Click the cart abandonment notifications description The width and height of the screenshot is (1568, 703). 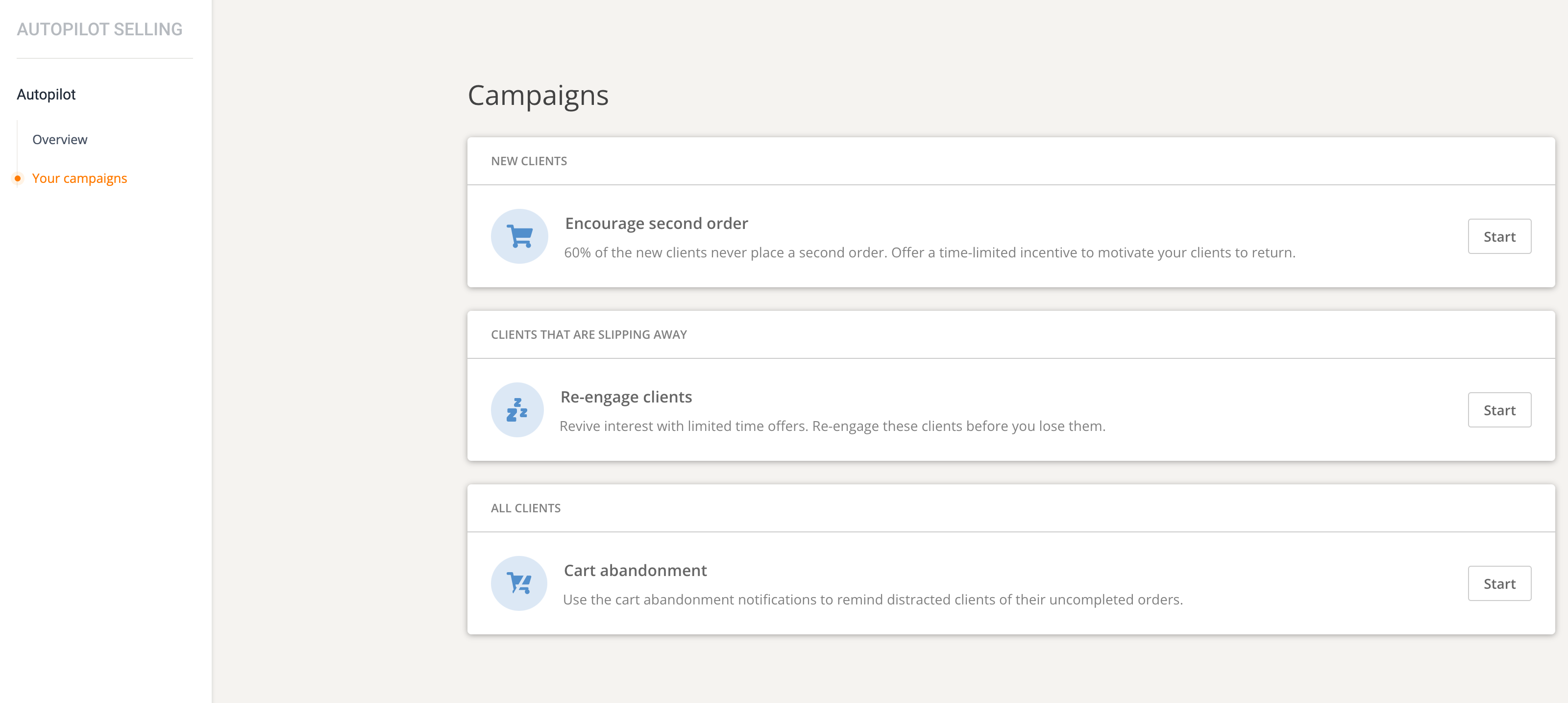point(873,600)
